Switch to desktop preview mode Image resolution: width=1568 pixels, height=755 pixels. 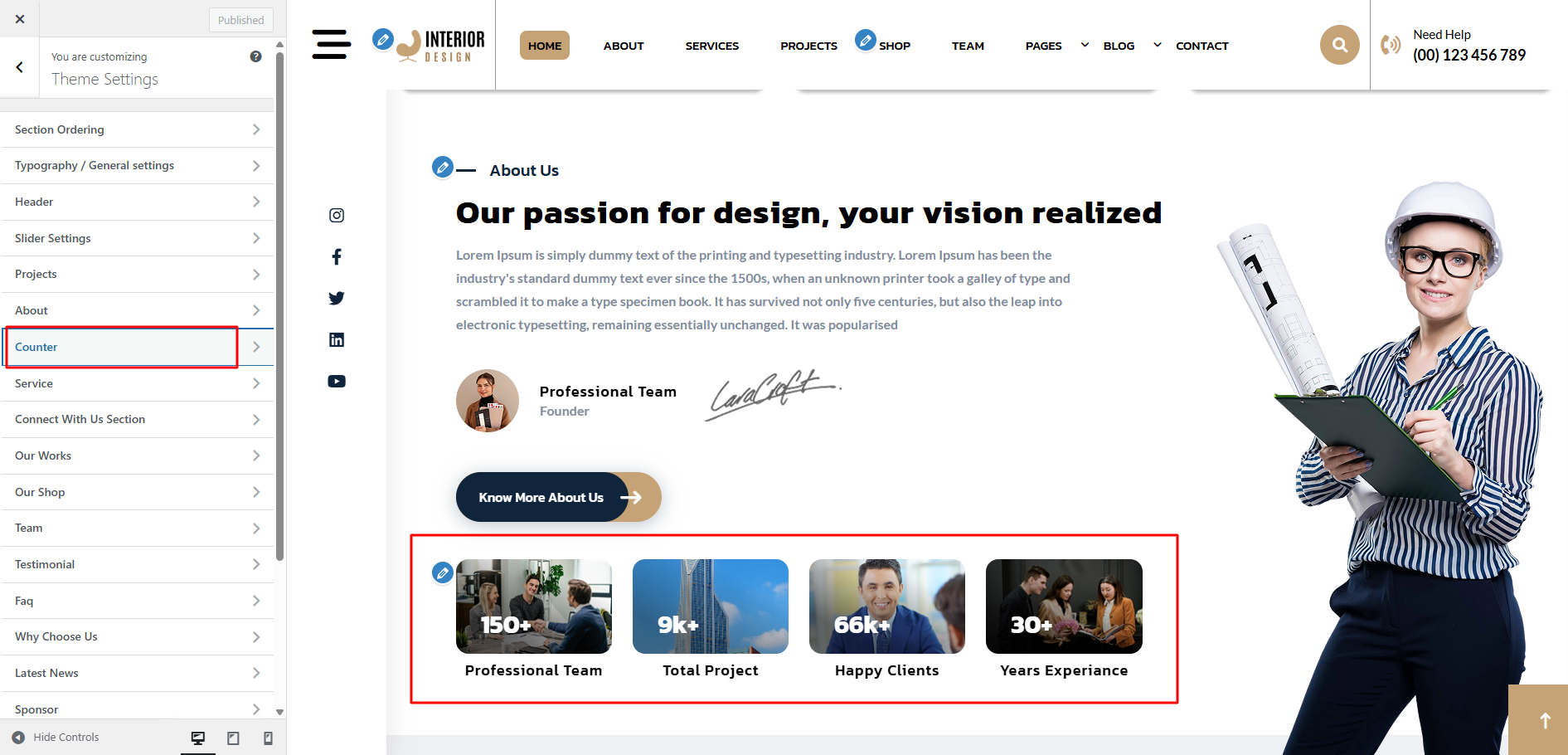pos(198,738)
